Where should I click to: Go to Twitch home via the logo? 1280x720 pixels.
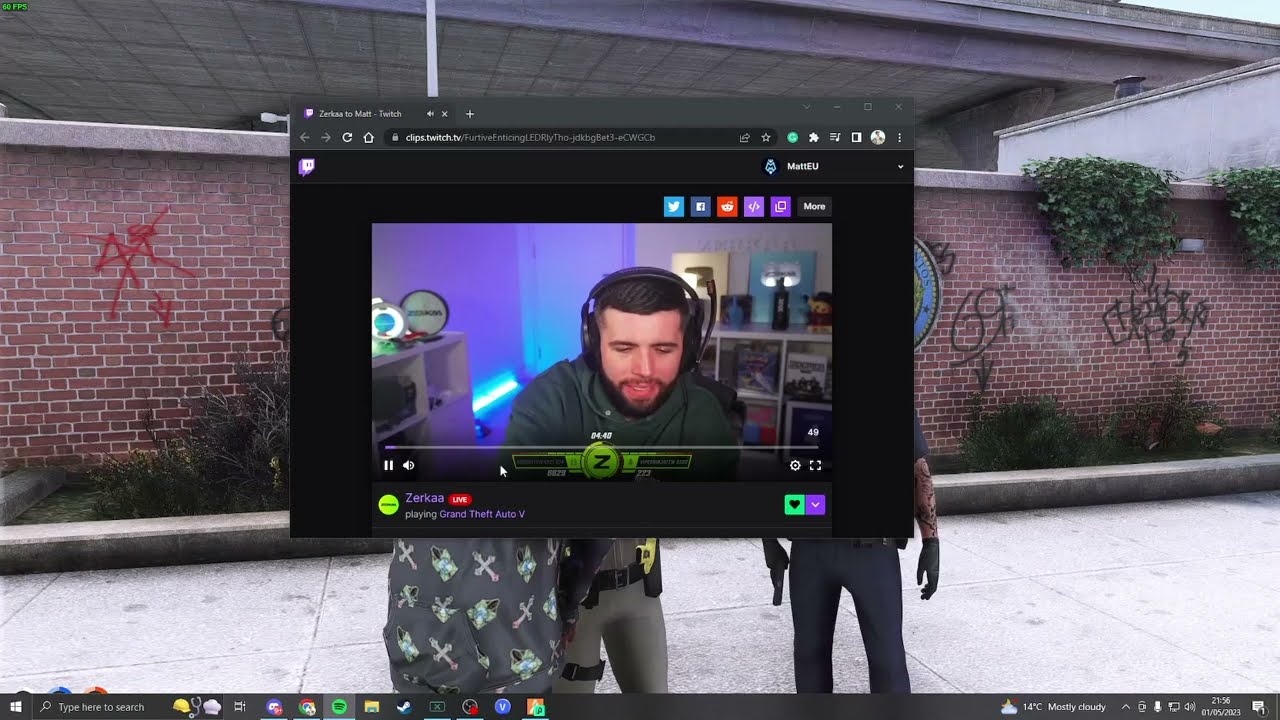click(x=306, y=167)
